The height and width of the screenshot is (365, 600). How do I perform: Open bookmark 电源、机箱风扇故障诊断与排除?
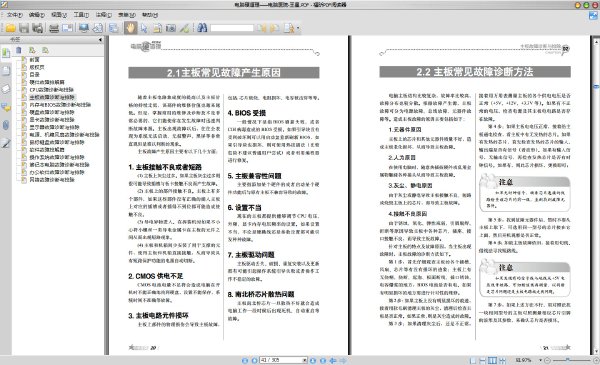click(64, 135)
